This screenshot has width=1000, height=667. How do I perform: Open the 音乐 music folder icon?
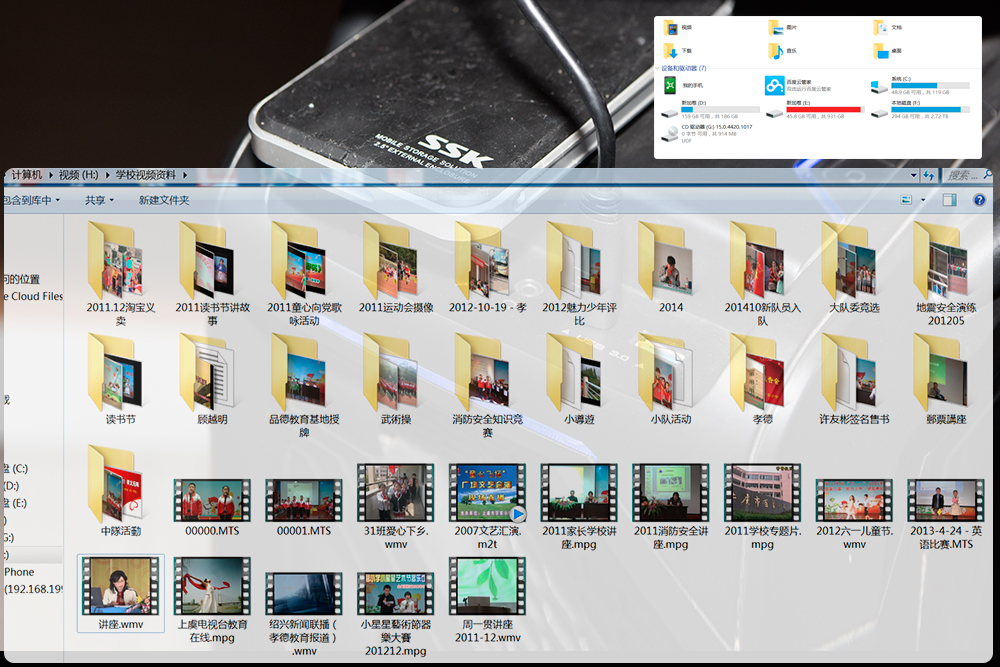pos(775,50)
